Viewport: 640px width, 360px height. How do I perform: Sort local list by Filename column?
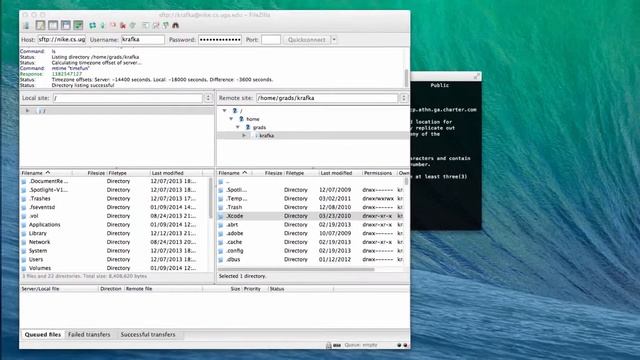point(46,173)
